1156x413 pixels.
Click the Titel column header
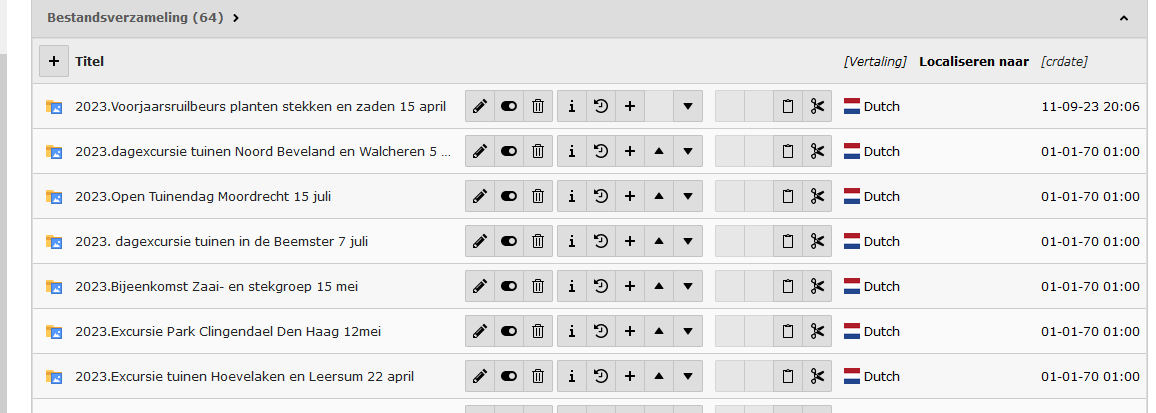(90, 61)
